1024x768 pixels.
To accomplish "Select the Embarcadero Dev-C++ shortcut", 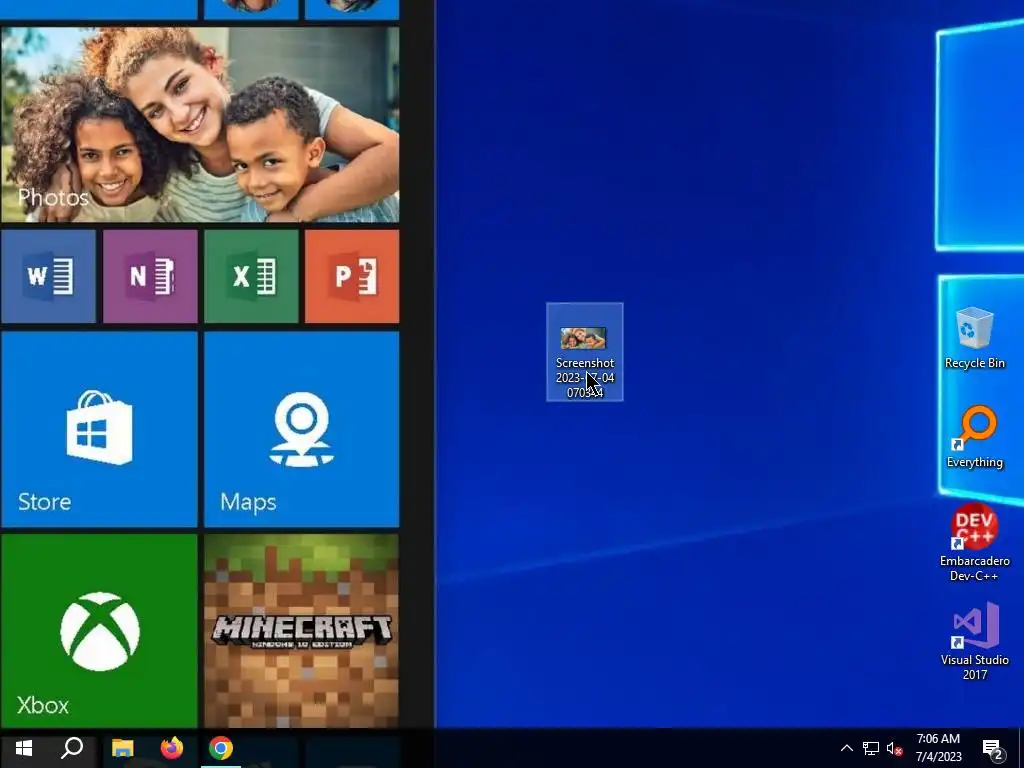I will pos(974,543).
